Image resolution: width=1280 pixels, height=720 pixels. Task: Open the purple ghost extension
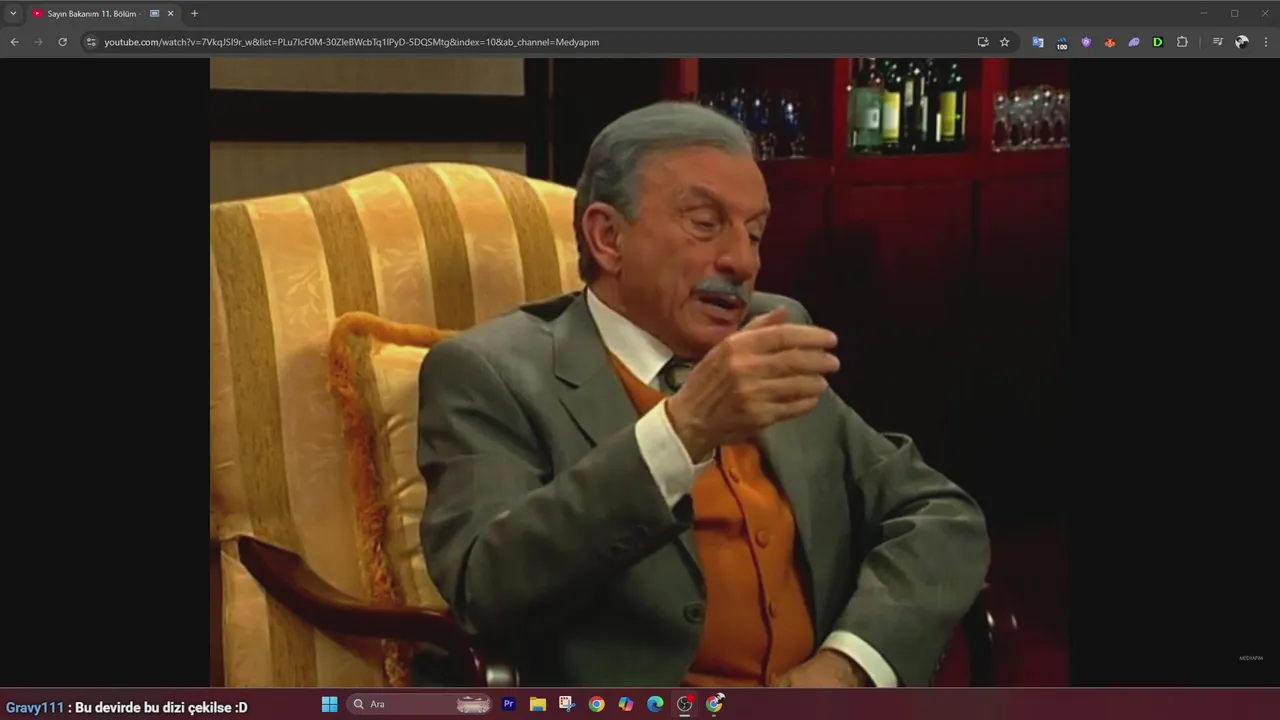[1134, 42]
